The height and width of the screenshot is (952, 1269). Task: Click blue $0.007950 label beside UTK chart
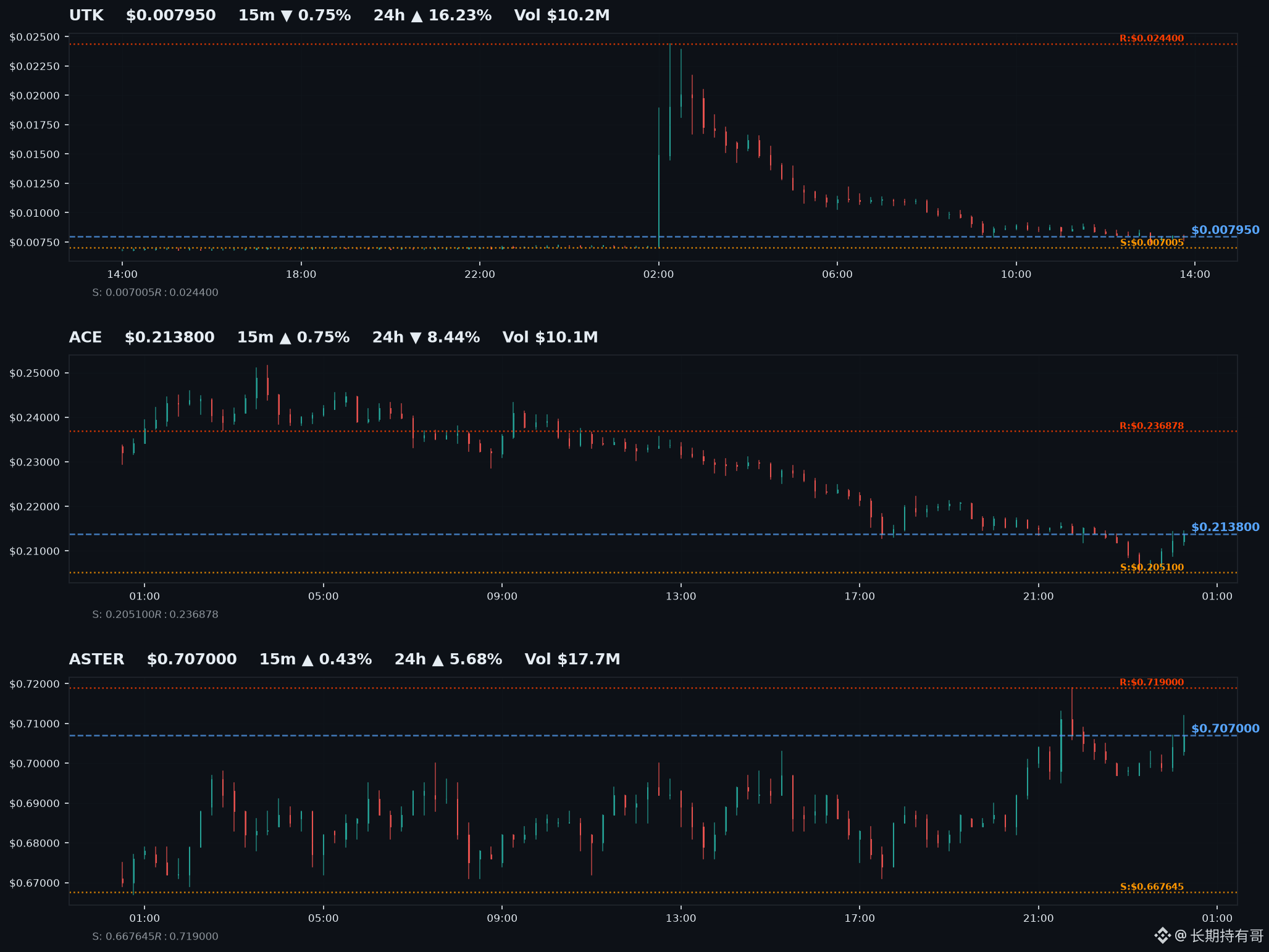click(1225, 230)
